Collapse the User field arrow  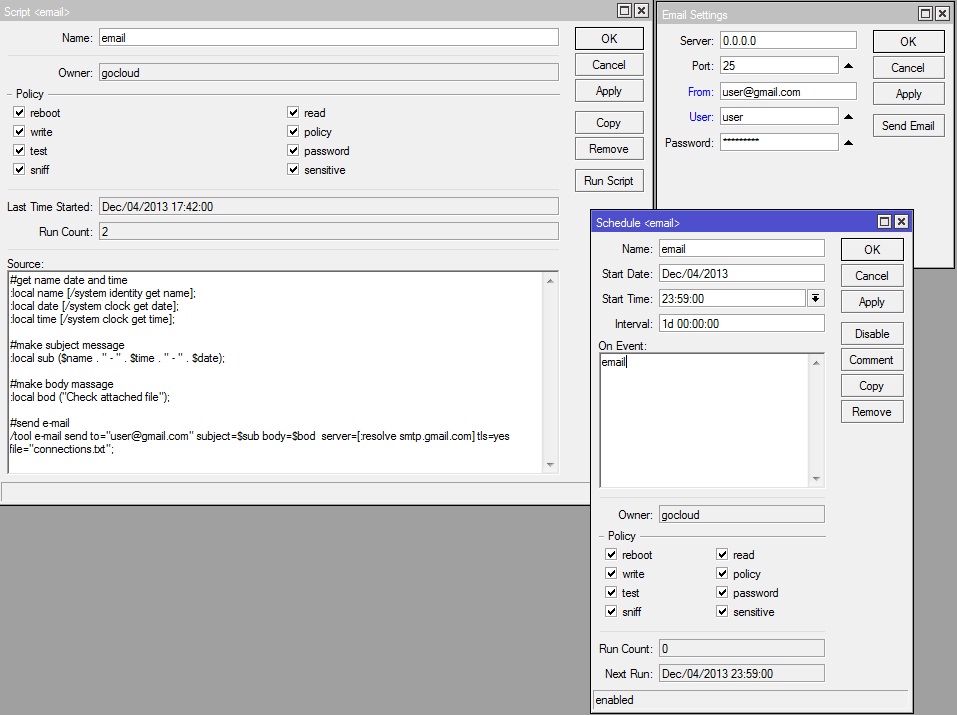pyautogui.click(x=848, y=117)
